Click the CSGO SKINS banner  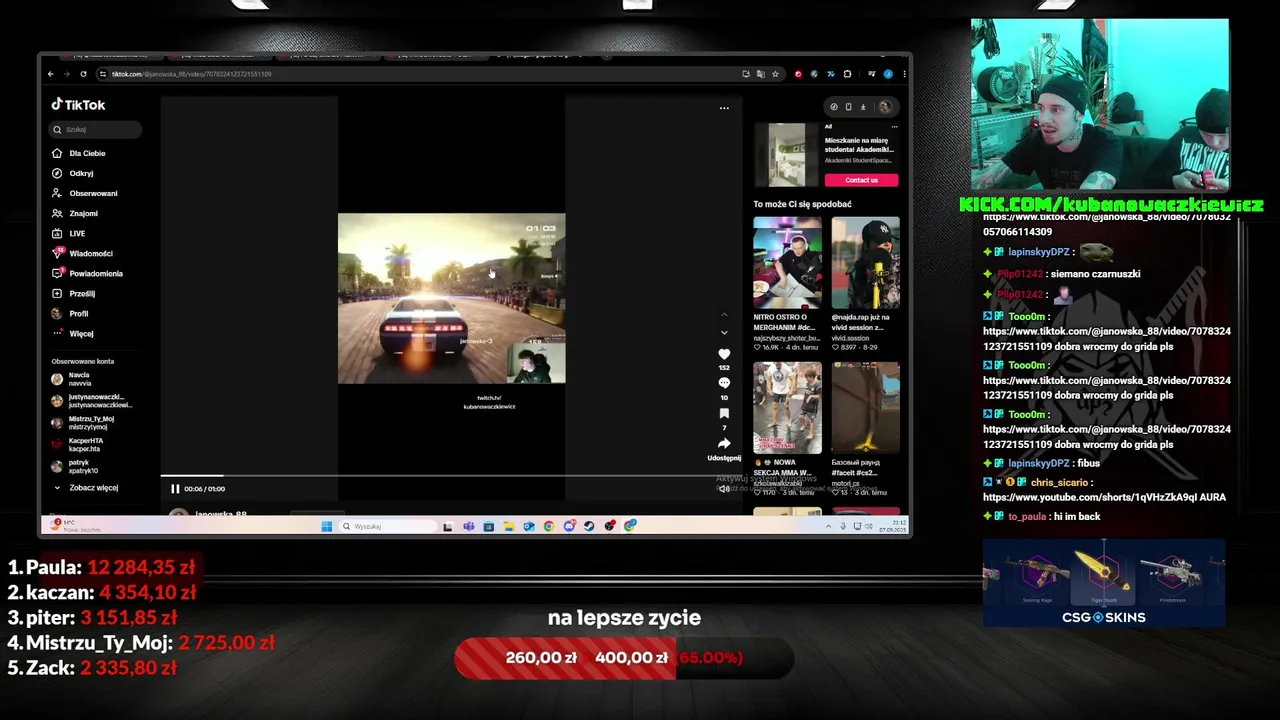pos(1104,583)
